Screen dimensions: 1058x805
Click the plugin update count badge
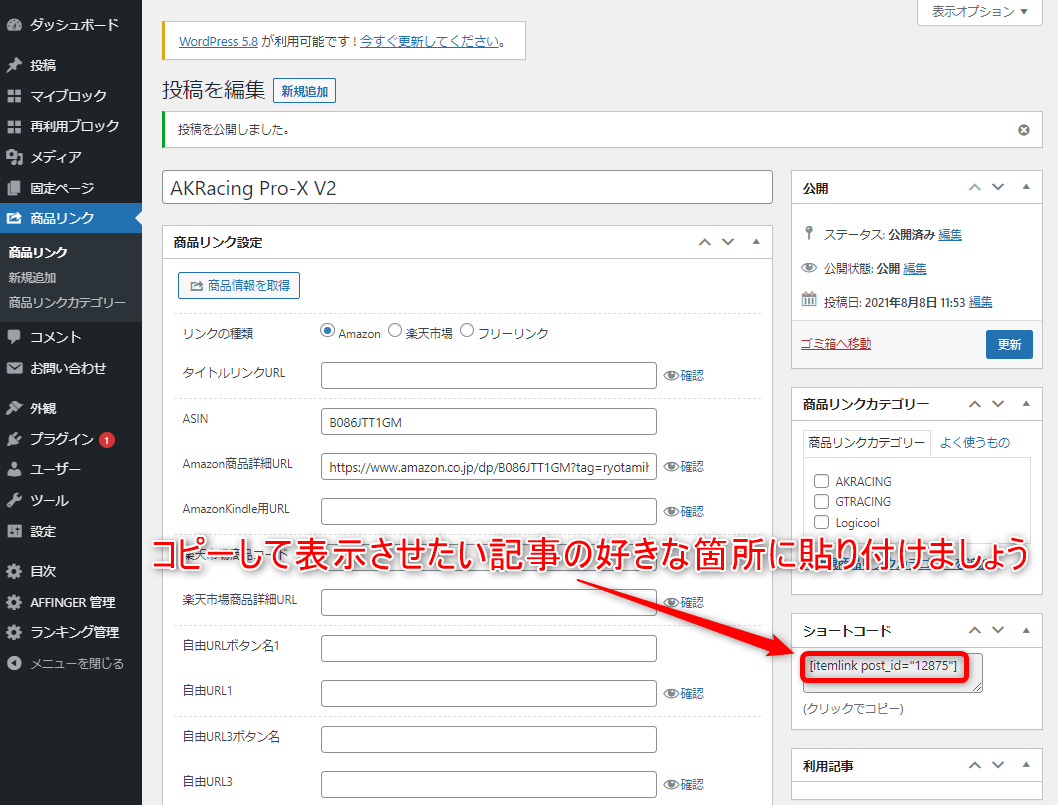(107, 440)
